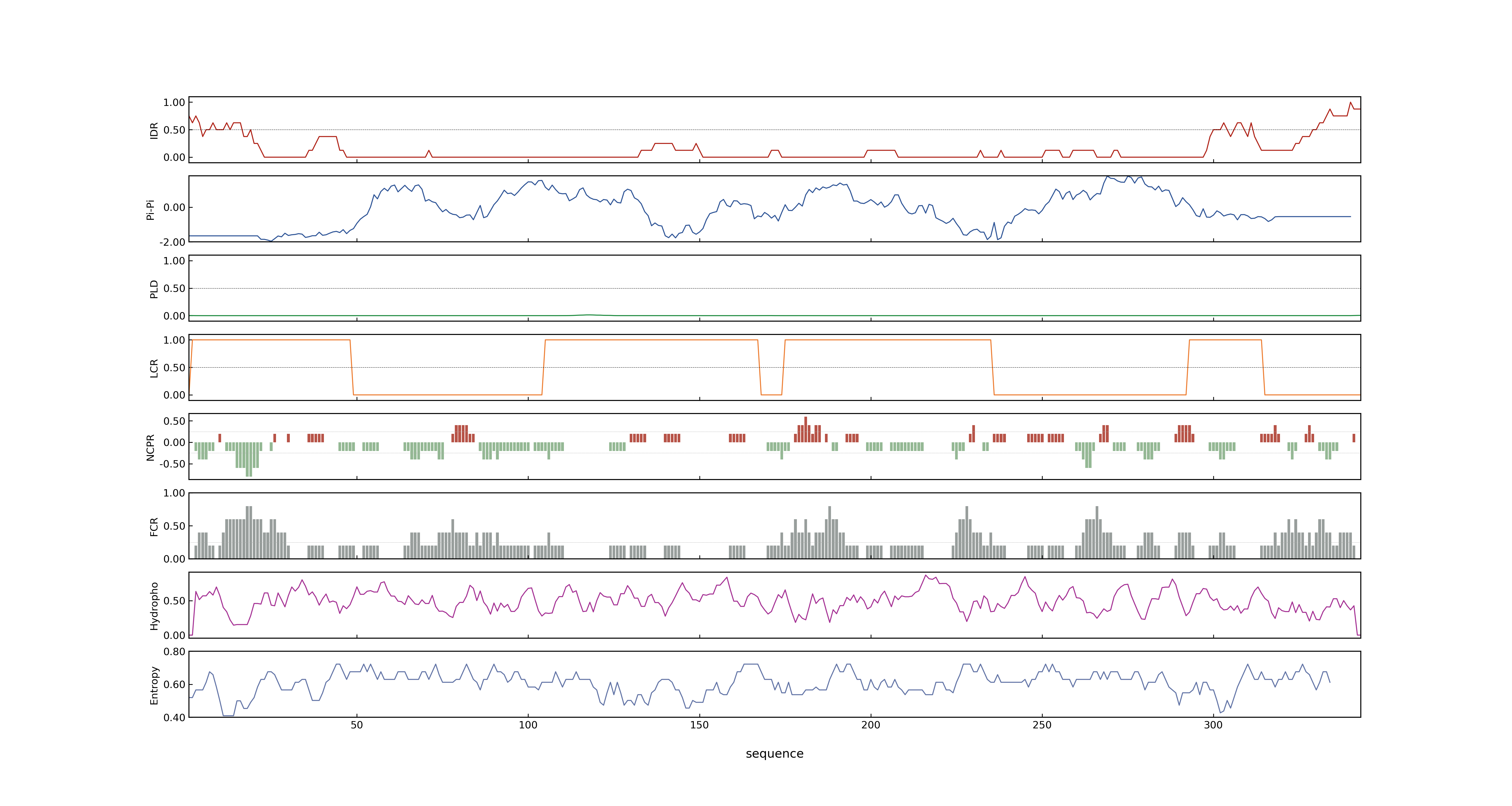
Task: Click the 0.00 tick of Hydropho panel
Action: tap(174, 635)
